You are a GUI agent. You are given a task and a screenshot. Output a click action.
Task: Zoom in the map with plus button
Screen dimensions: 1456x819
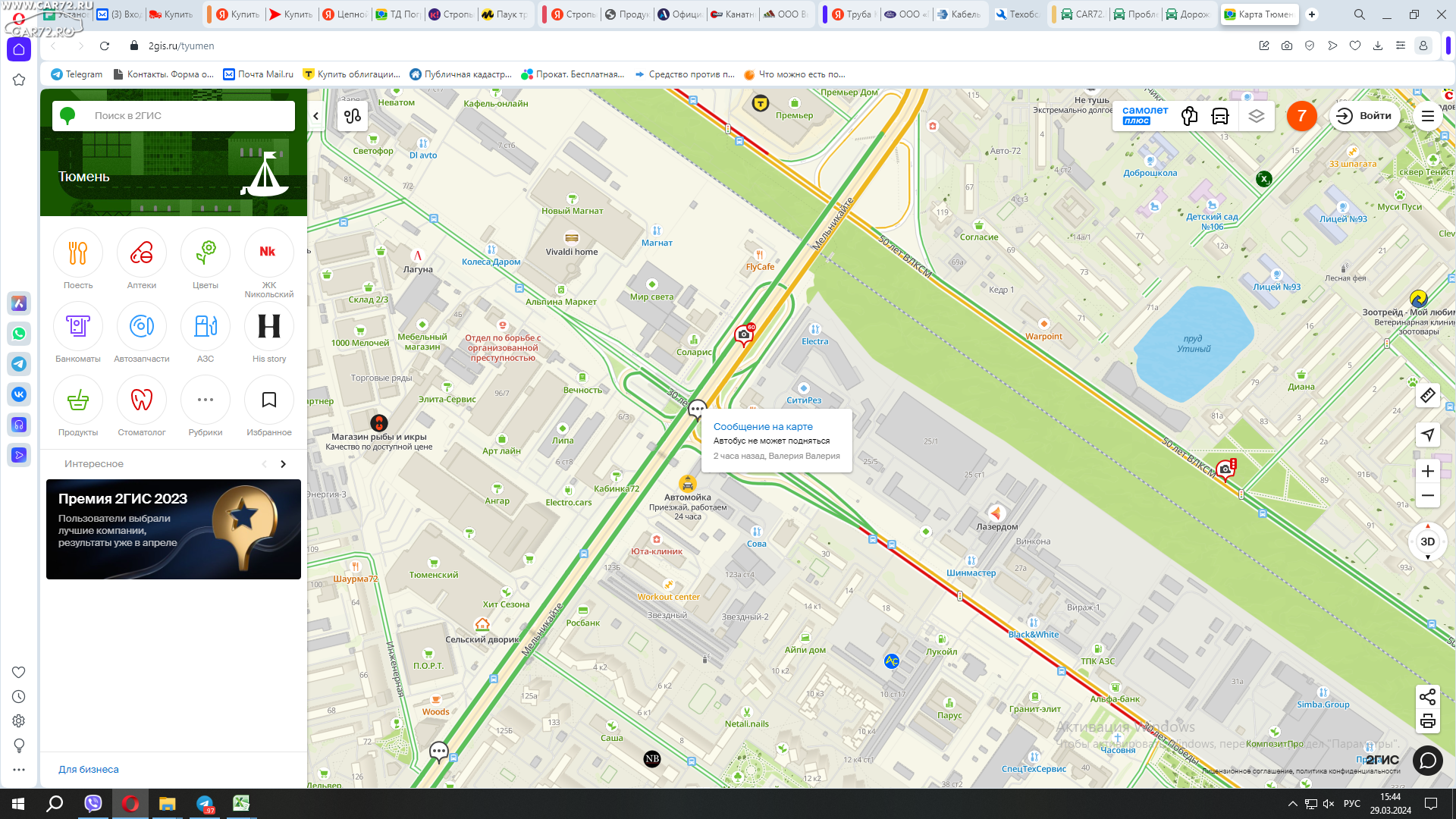point(1428,472)
